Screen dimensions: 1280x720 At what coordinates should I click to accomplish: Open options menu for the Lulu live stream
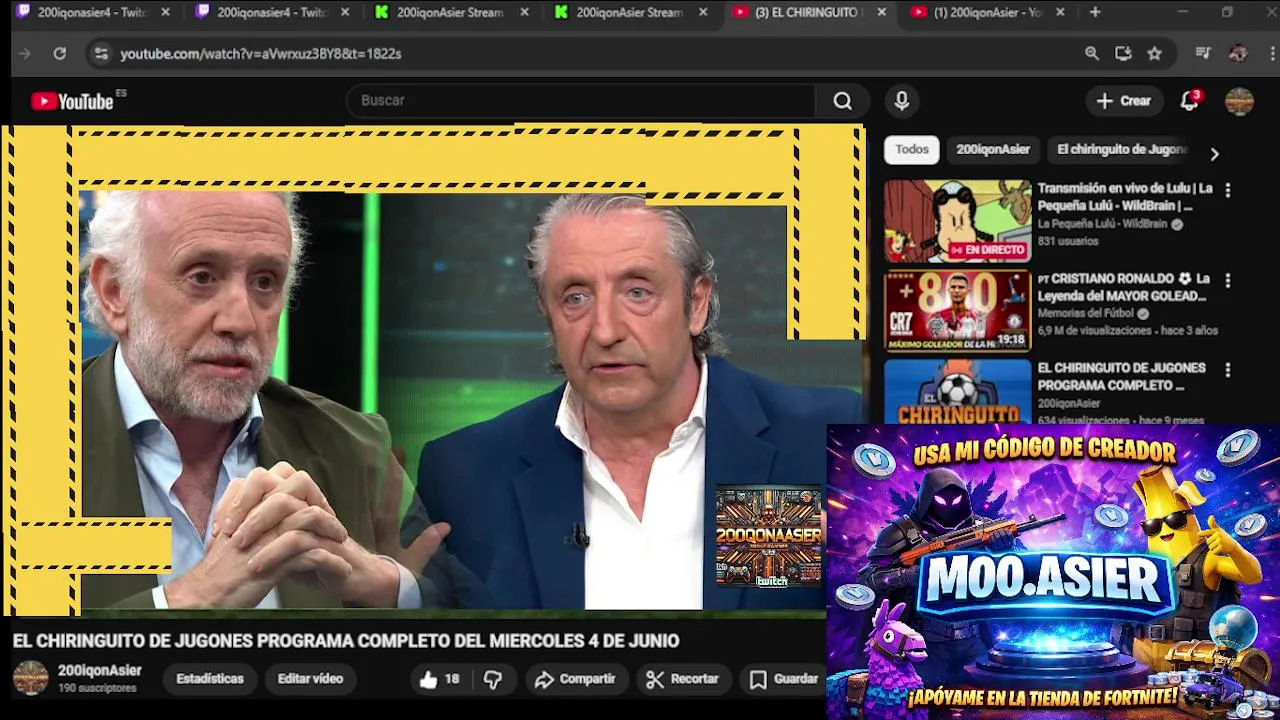pos(1228,190)
